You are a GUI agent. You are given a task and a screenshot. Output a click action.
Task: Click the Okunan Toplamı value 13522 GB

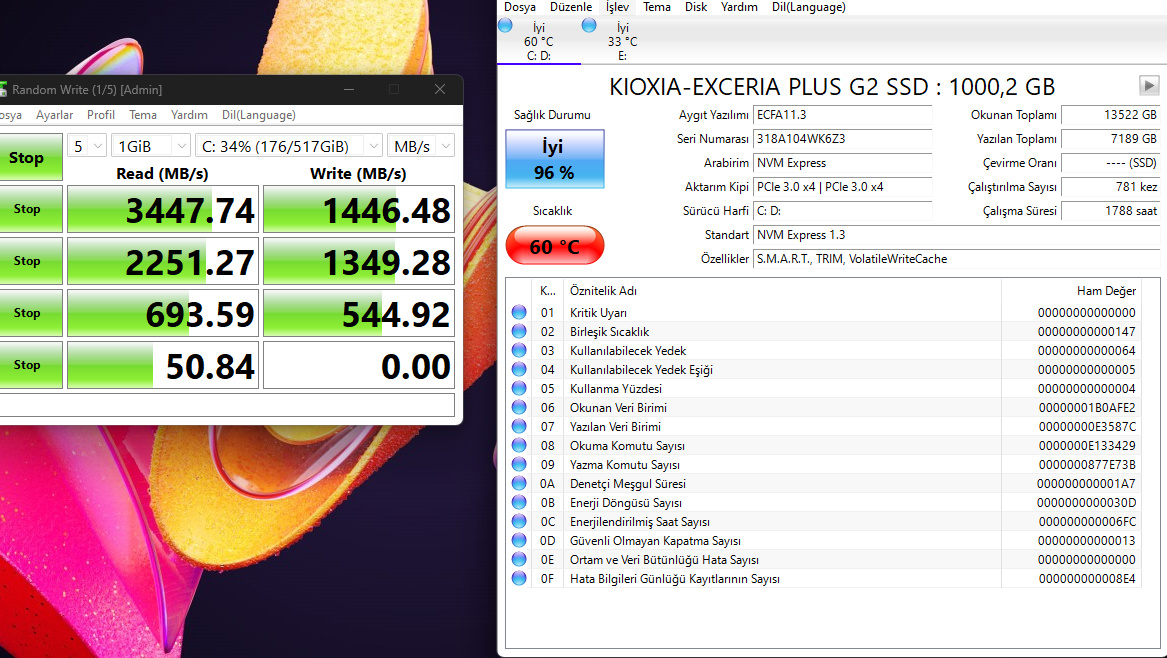click(x=1110, y=115)
